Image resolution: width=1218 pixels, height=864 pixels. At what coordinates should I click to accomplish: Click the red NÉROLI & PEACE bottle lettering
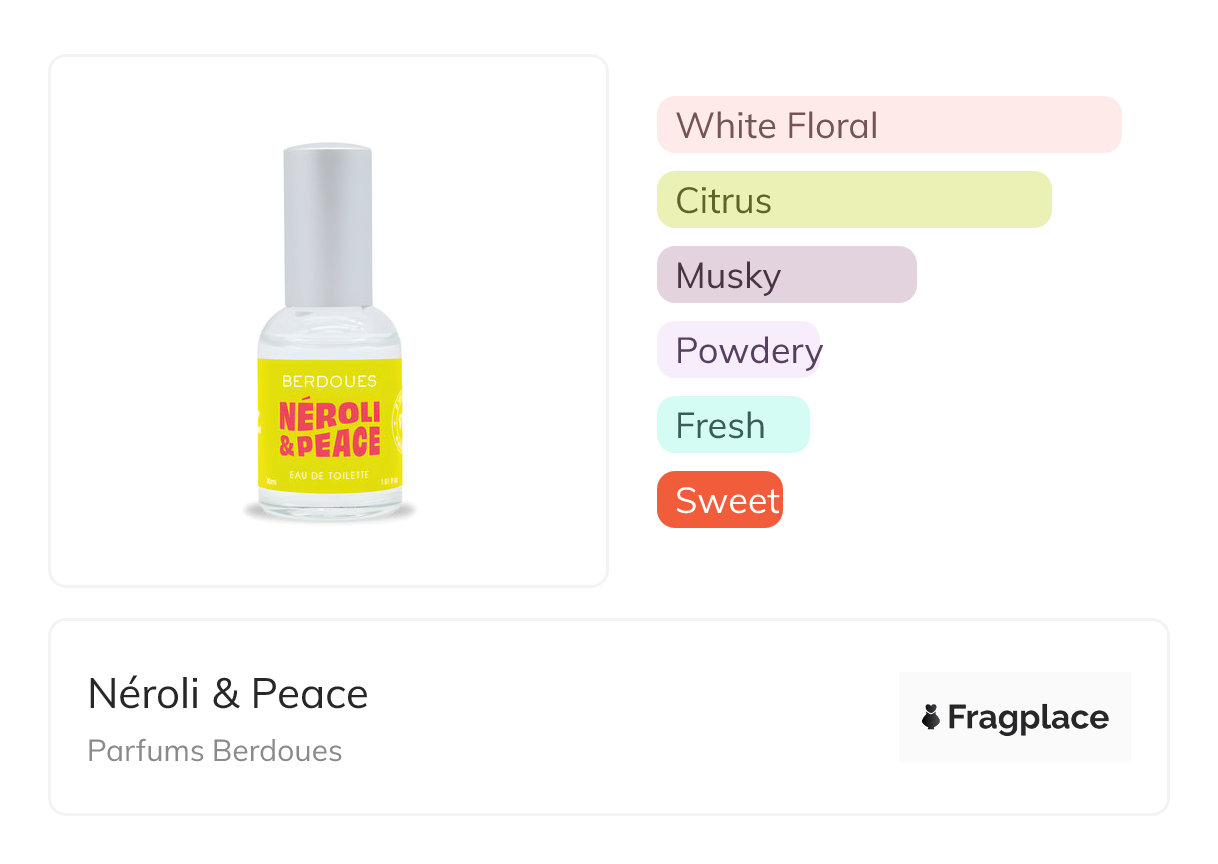tap(330, 428)
